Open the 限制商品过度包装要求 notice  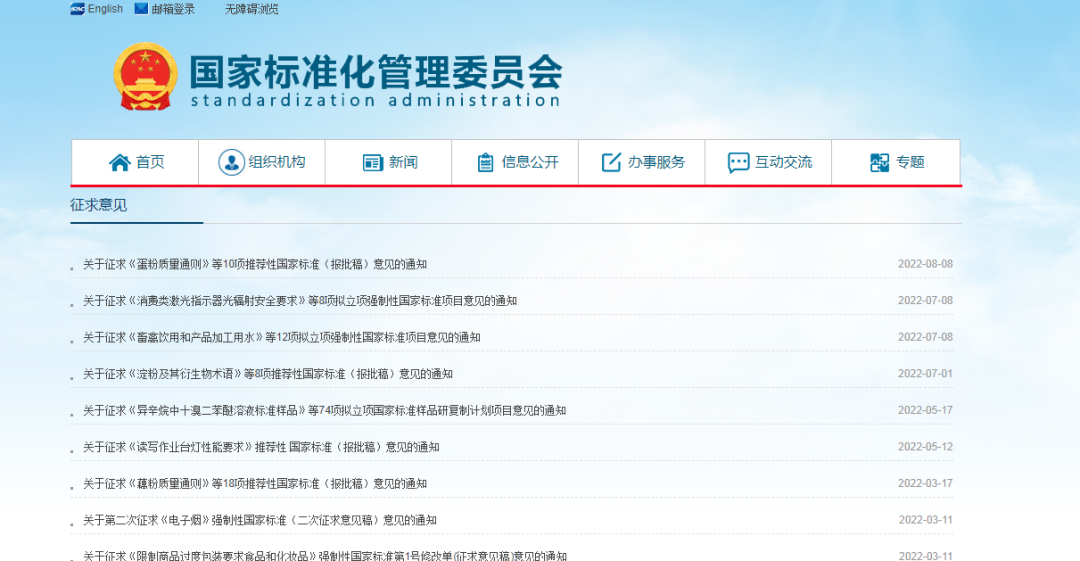coord(325,555)
